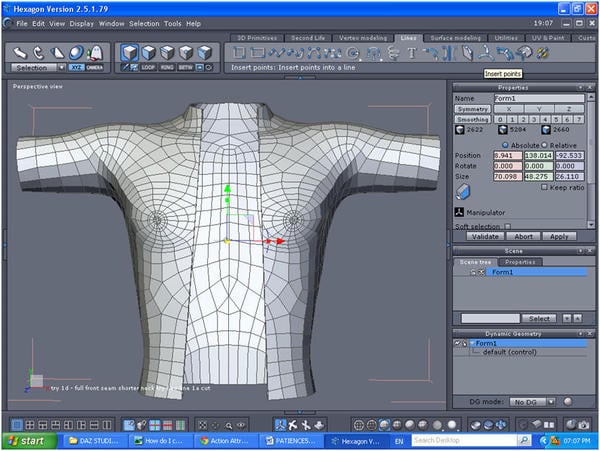Switch to the Surface modeling tab
This screenshot has width=600, height=451.
454,38
